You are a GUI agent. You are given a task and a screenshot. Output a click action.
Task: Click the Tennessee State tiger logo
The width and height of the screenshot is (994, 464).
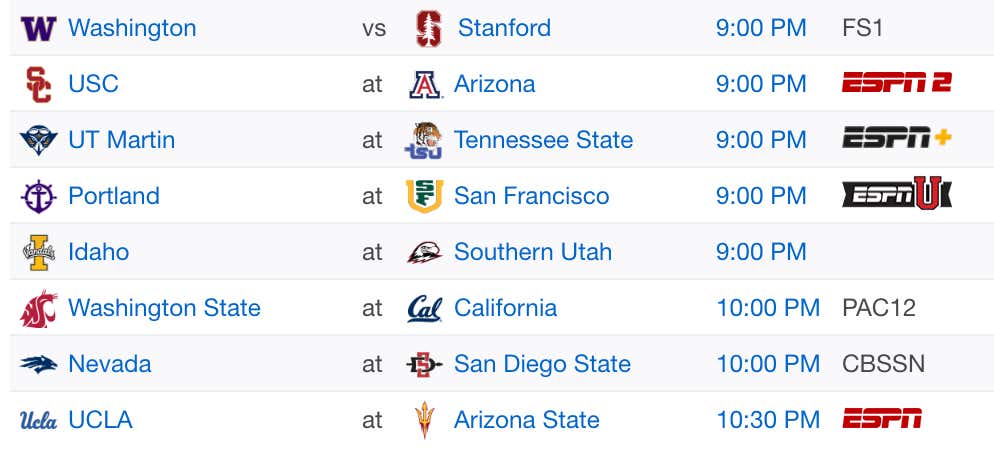(x=423, y=140)
